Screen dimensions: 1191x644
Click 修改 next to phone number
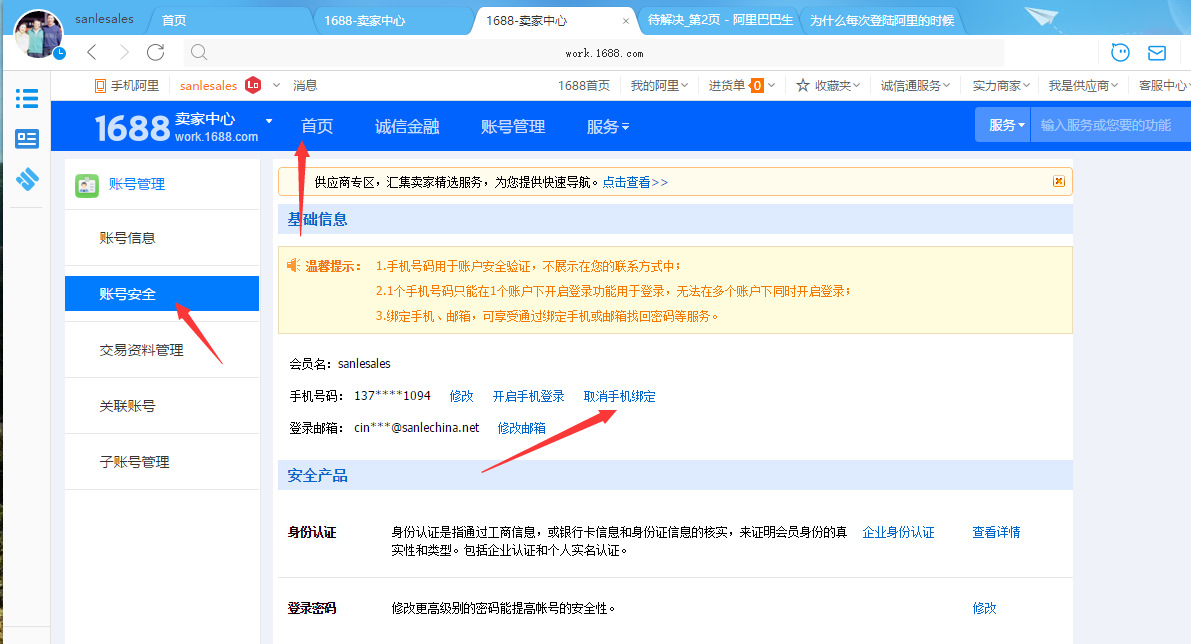pos(461,396)
